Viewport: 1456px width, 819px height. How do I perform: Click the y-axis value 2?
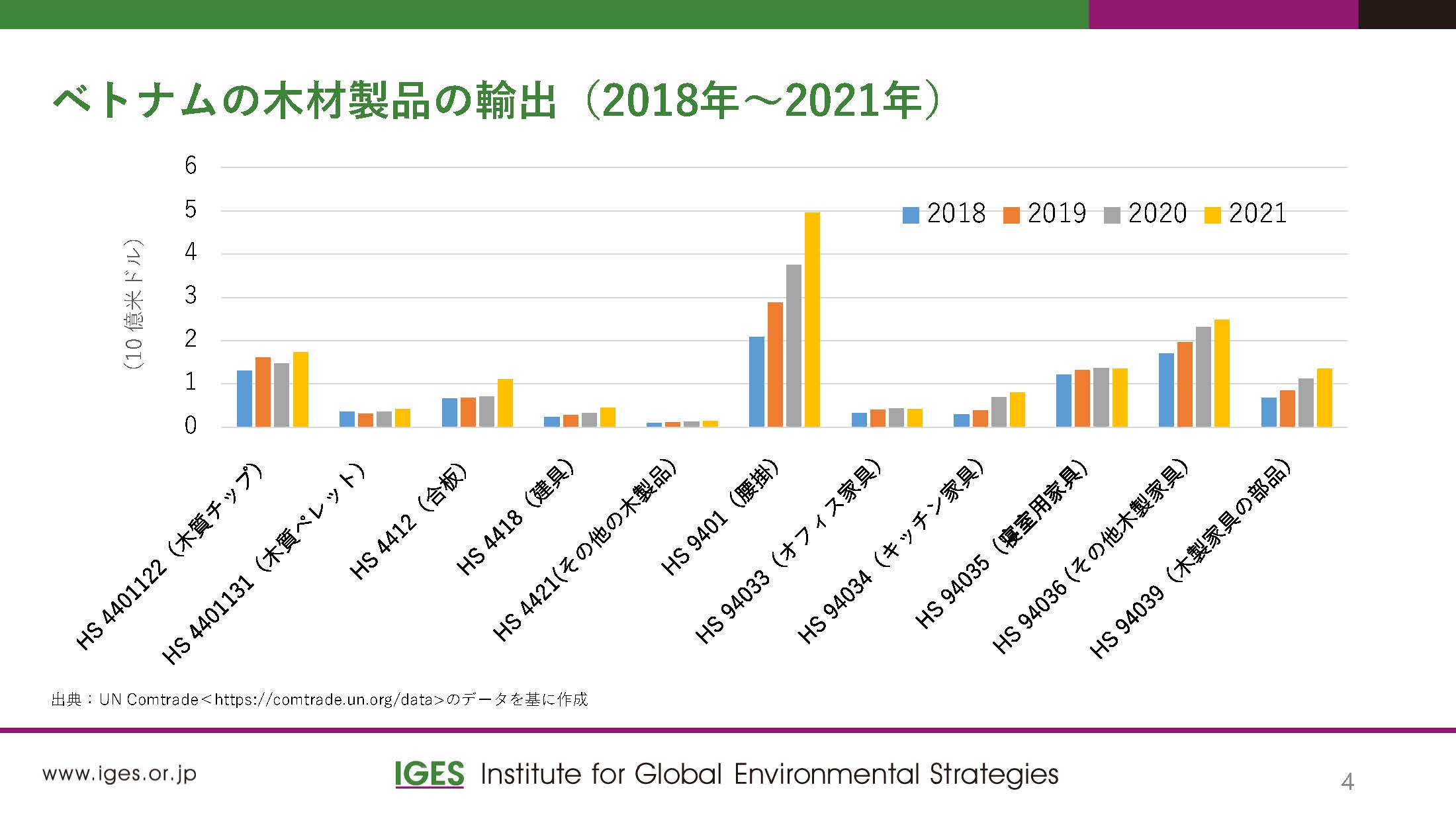coord(191,339)
